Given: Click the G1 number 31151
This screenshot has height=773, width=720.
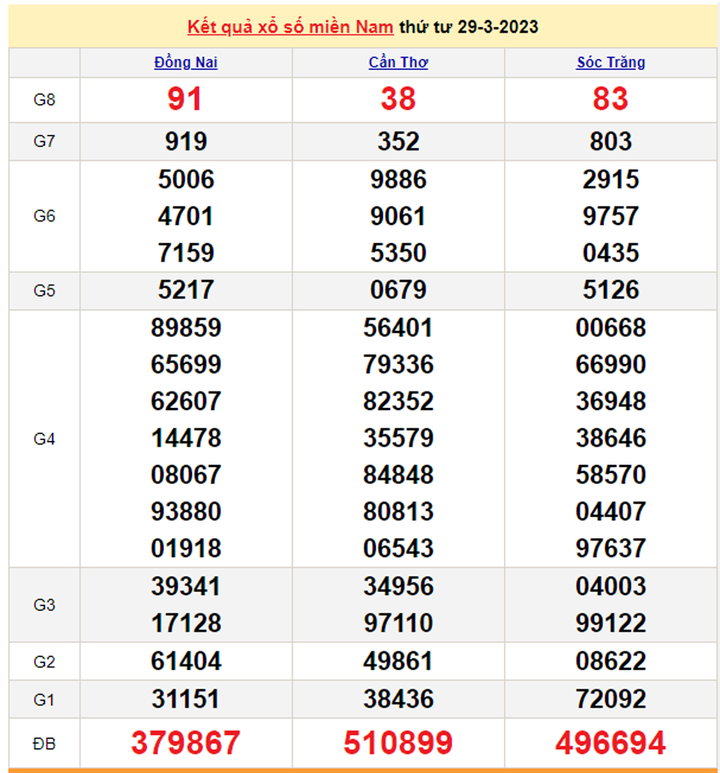Looking at the screenshot, I should tap(186, 698).
